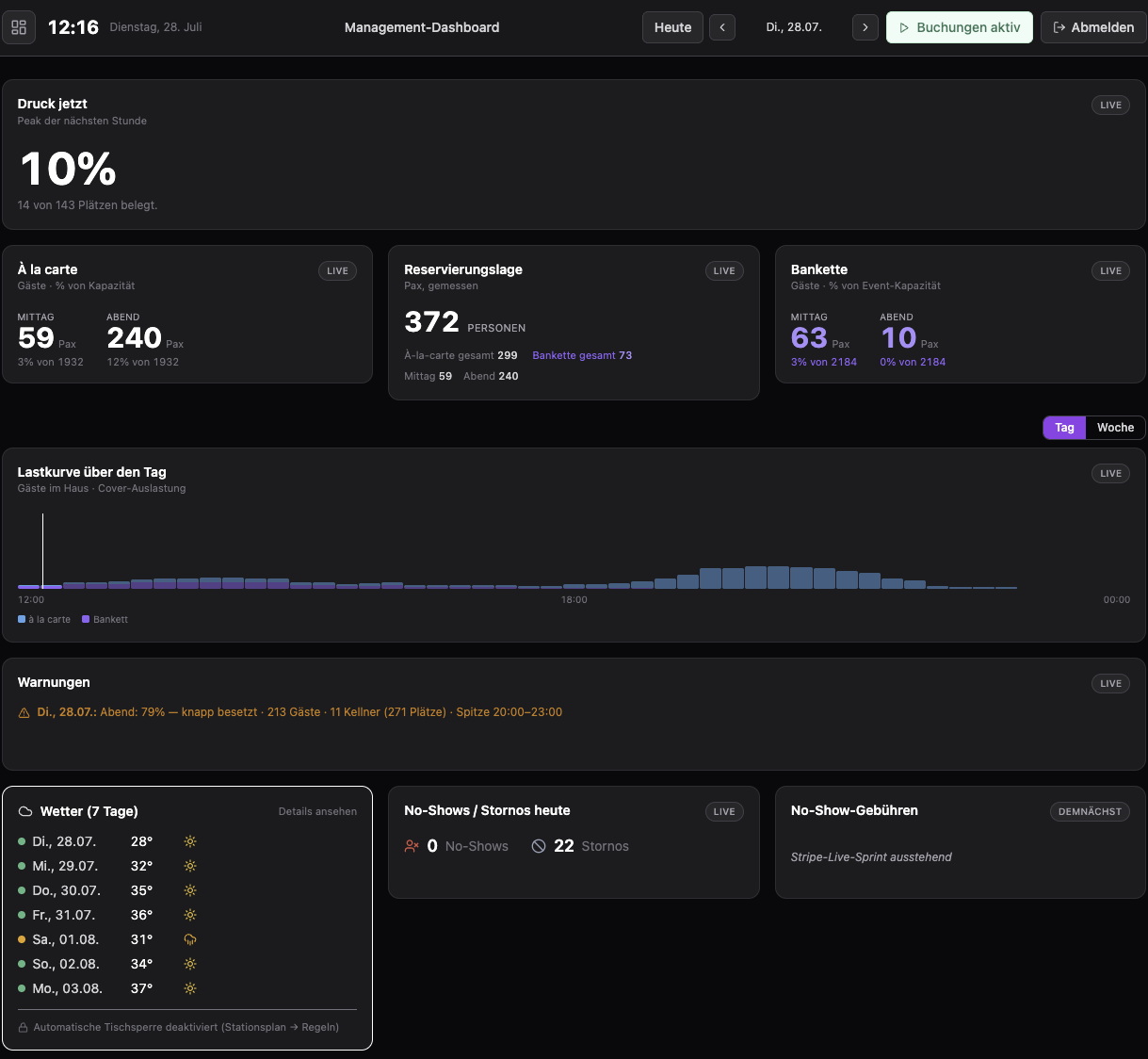The height and width of the screenshot is (1059, 1148).
Task: Log out via Abmelden button
Action: 1093,27
